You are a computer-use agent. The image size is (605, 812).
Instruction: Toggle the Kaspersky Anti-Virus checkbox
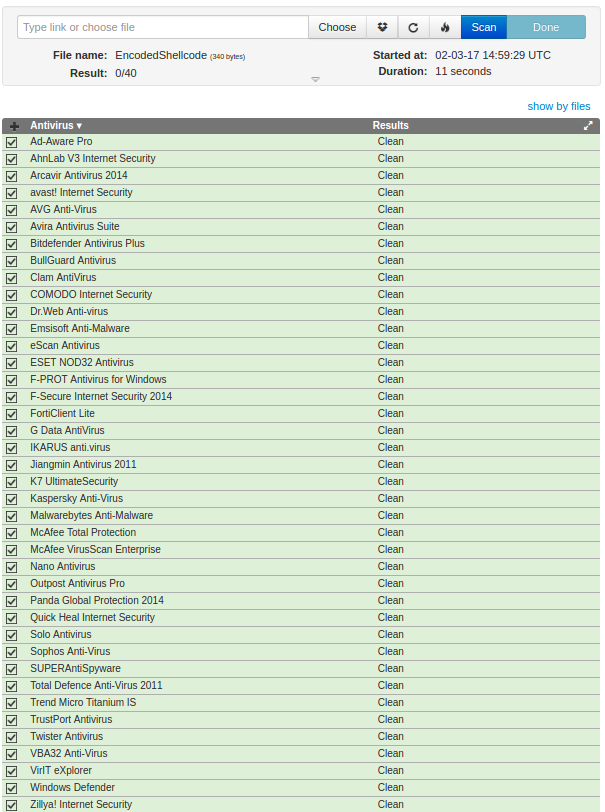pos(12,499)
